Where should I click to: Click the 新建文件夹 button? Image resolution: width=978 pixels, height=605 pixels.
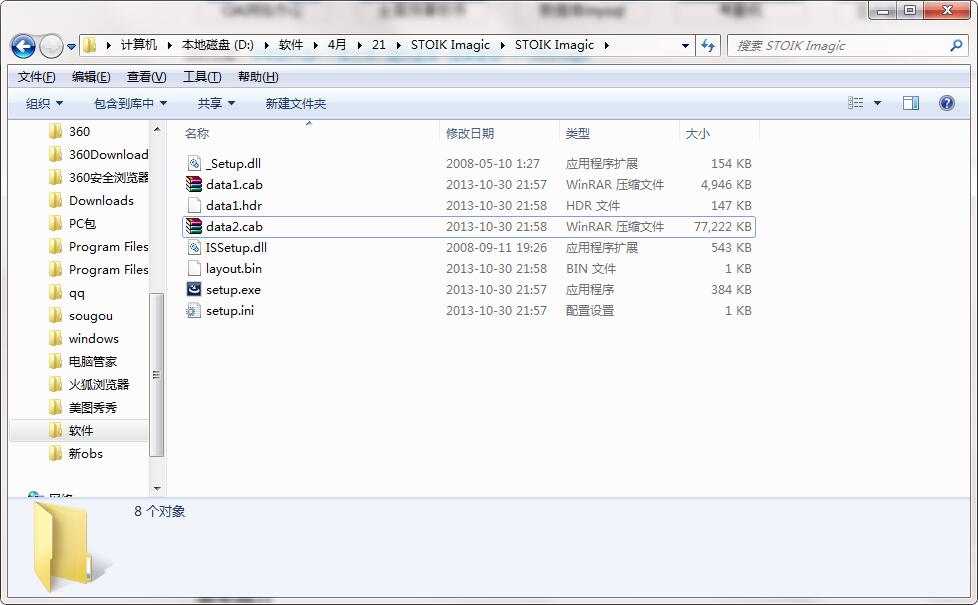pos(296,104)
